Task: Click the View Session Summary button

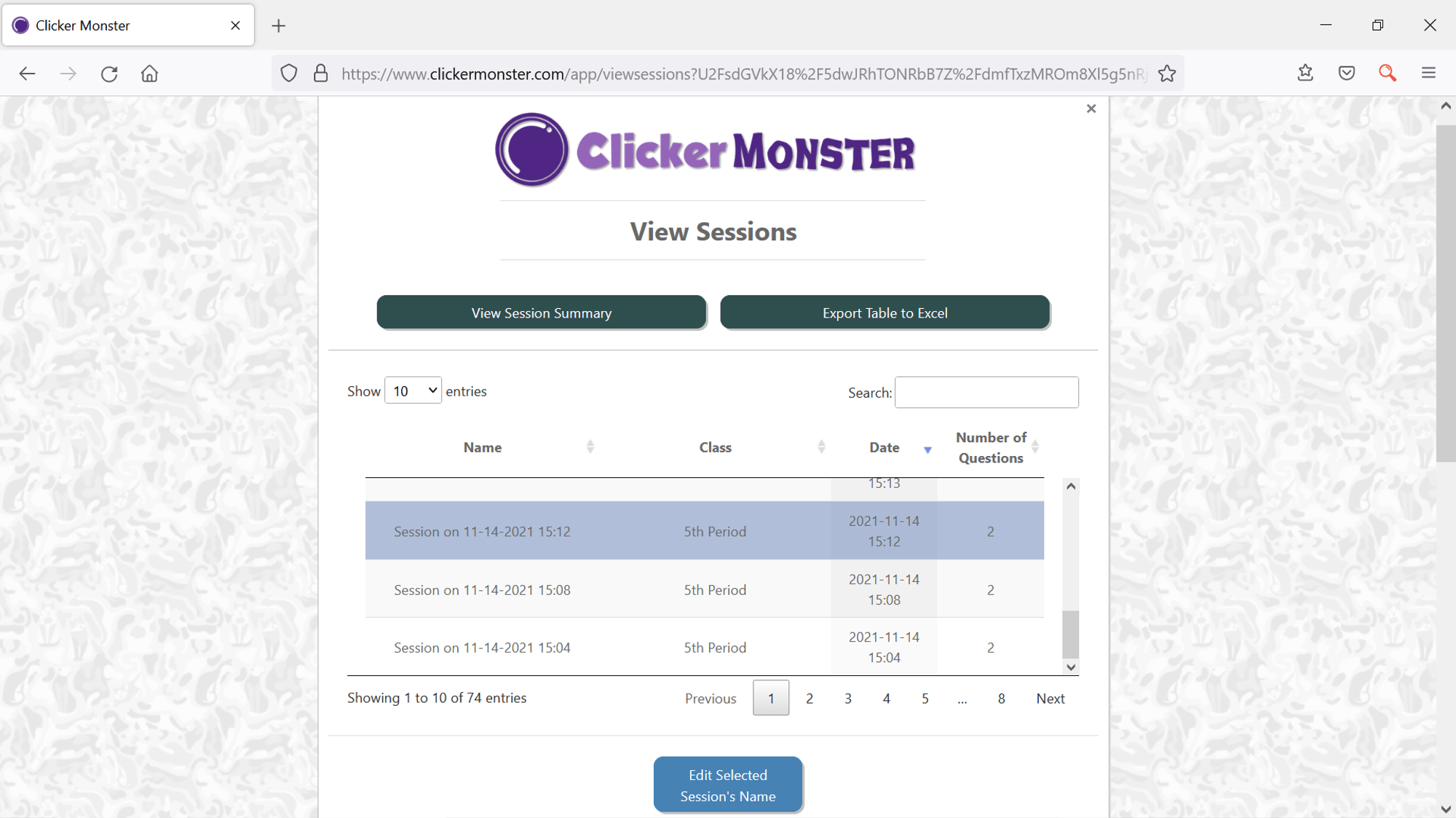Action: [542, 312]
